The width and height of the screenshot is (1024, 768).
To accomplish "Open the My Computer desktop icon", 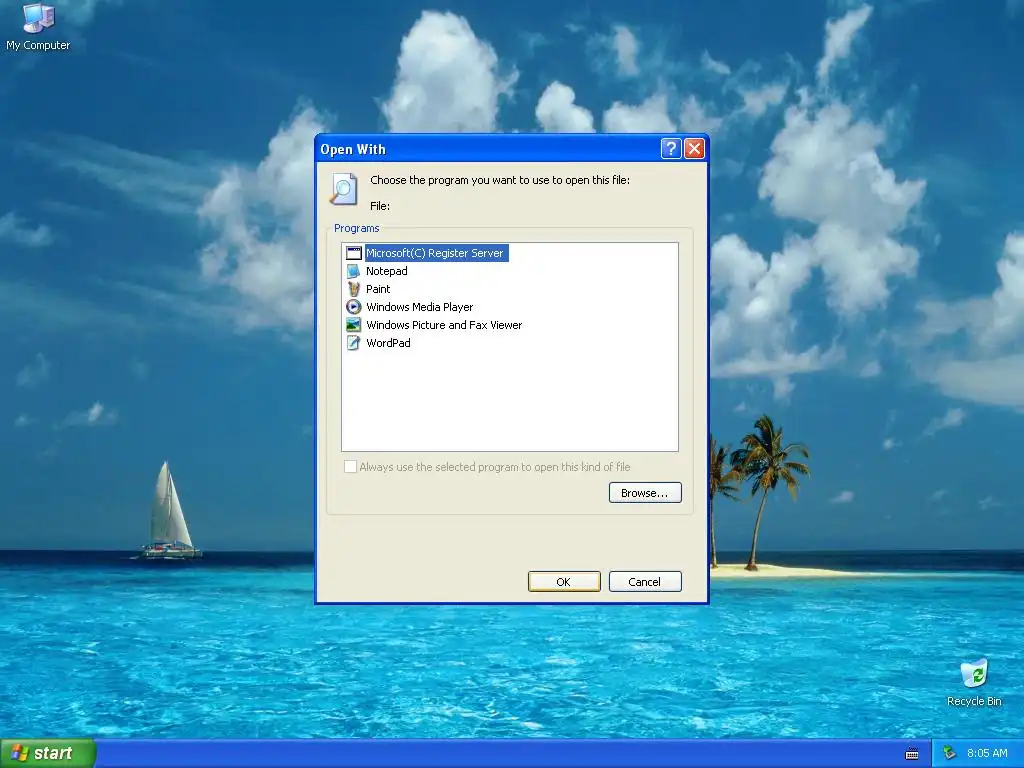I will pos(38,27).
